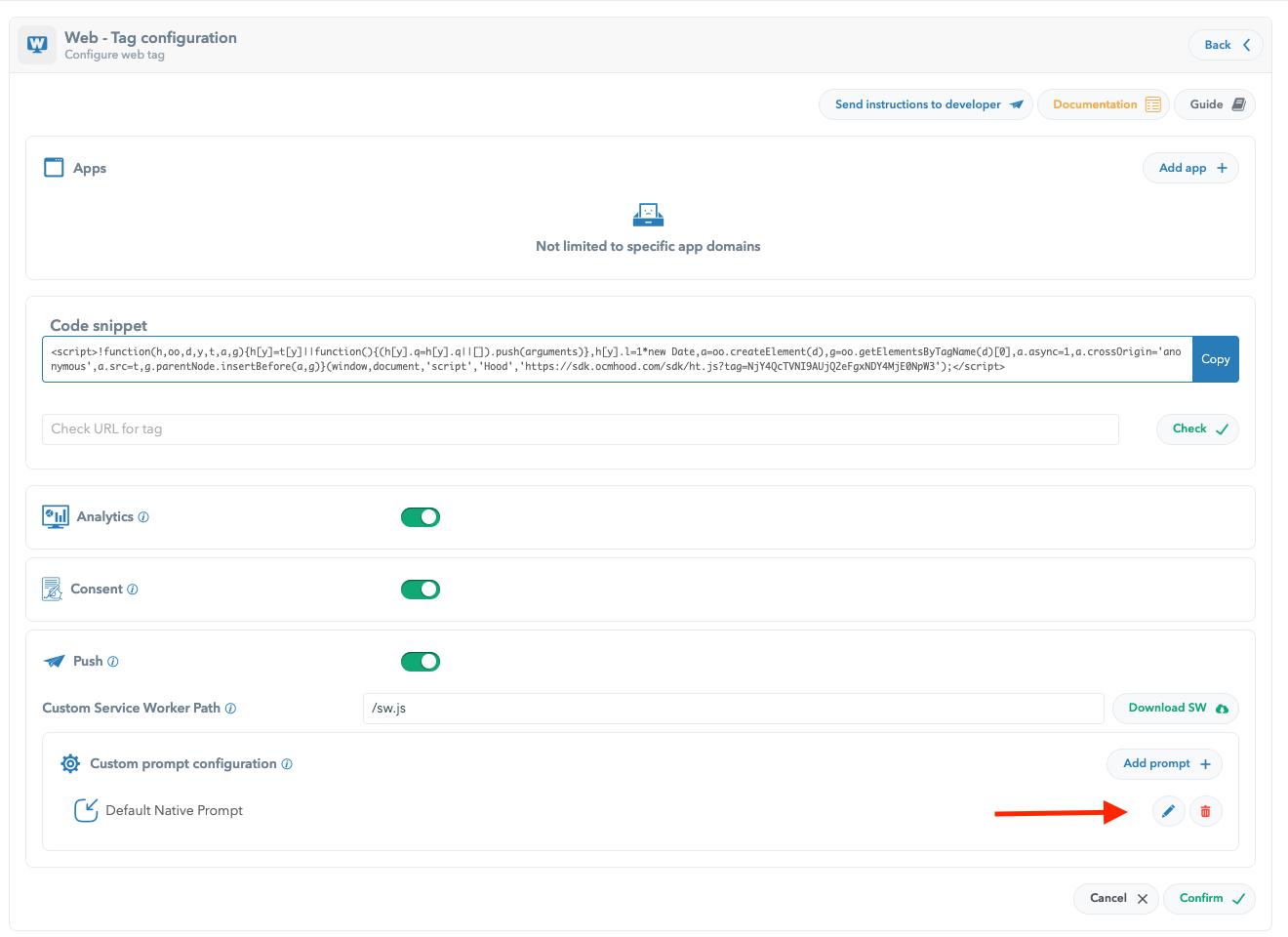Click the empty inbox icon
The image size is (1288, 937).
648,215
